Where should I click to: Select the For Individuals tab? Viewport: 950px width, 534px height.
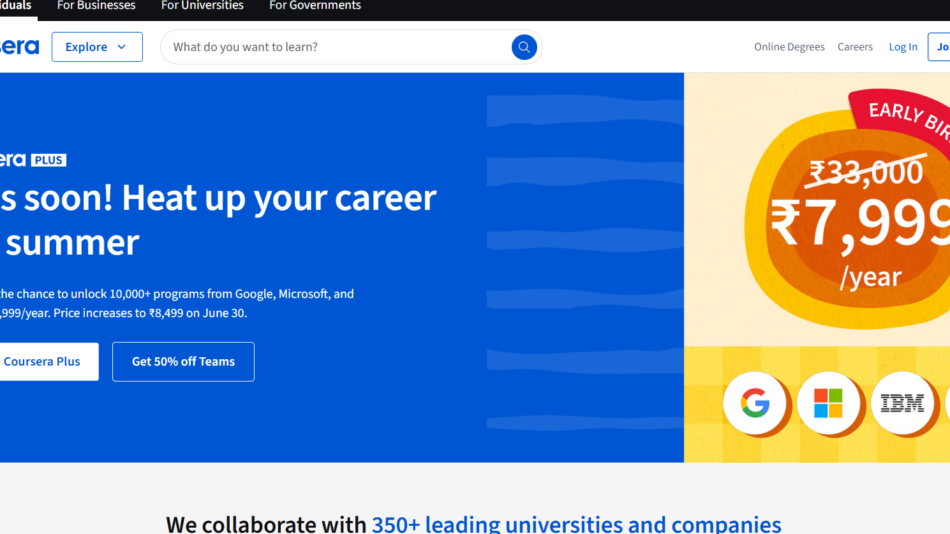tap(16, 6)
